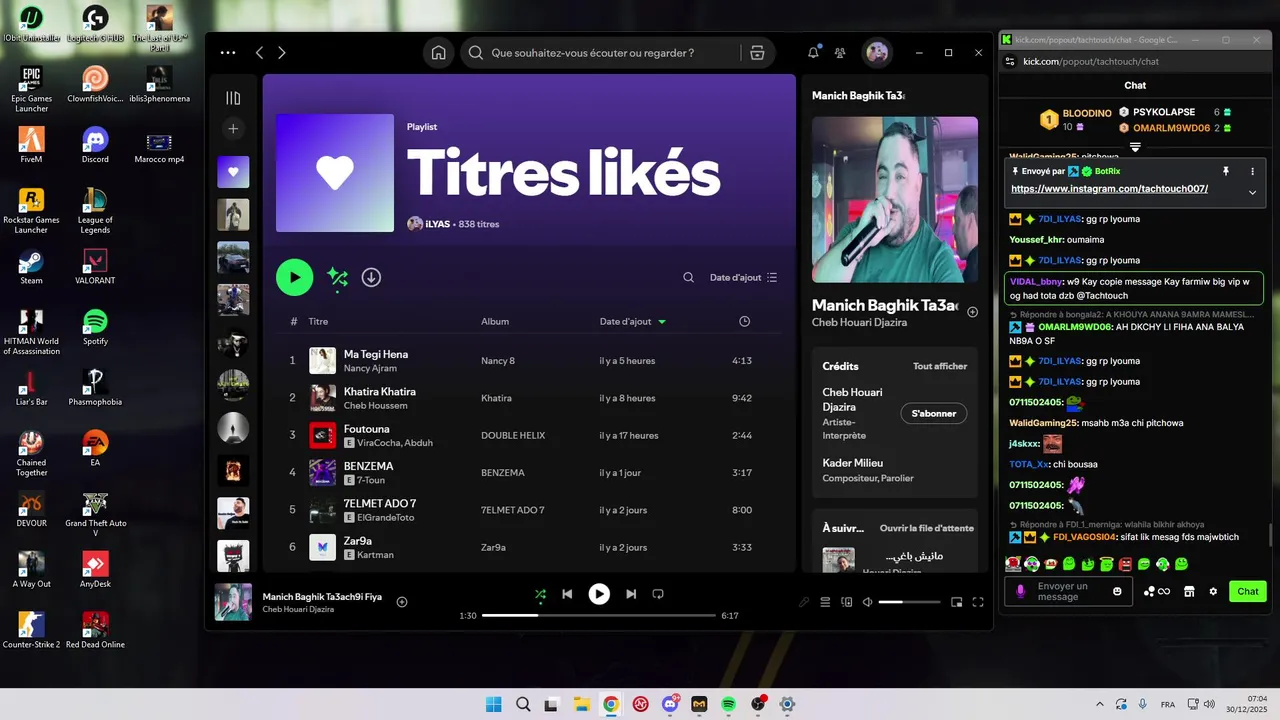Viewport: 1280px width, 720px height.
Task: Go back with the left arrow
Action: click(x=259, y=53)
